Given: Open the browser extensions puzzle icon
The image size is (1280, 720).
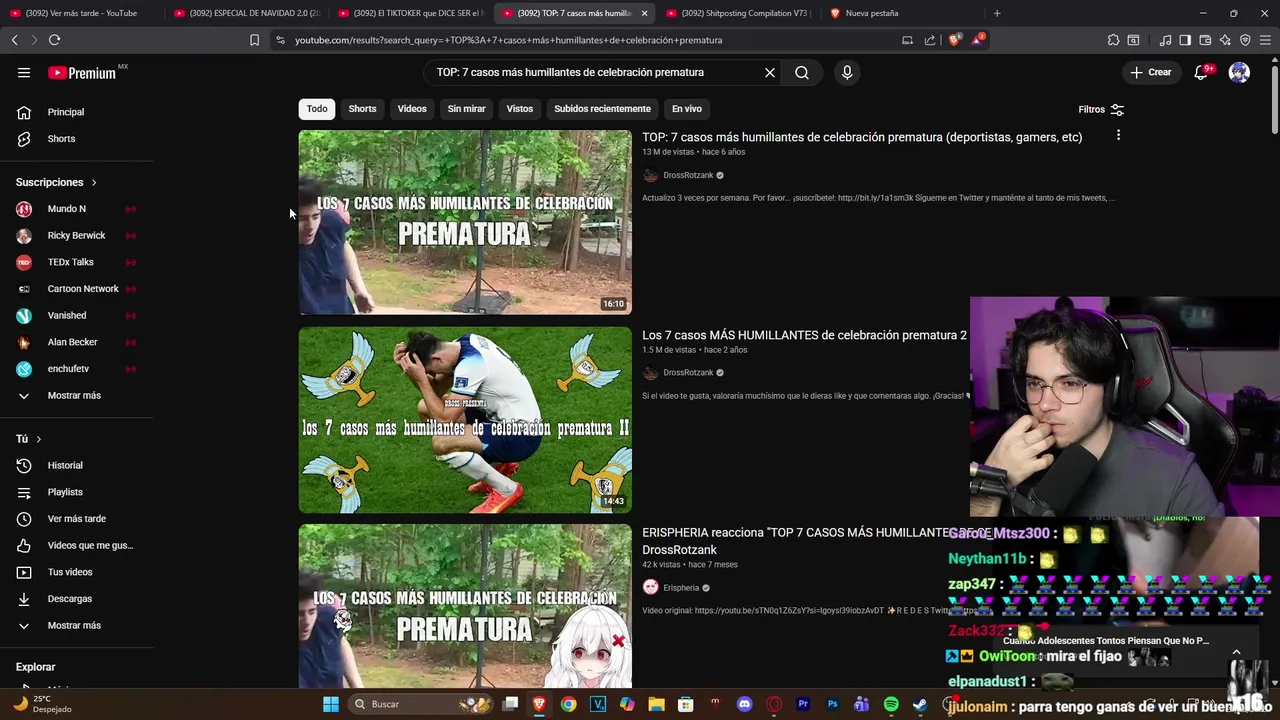Looking at the screenshot, I should click(x=1113, y=40).
